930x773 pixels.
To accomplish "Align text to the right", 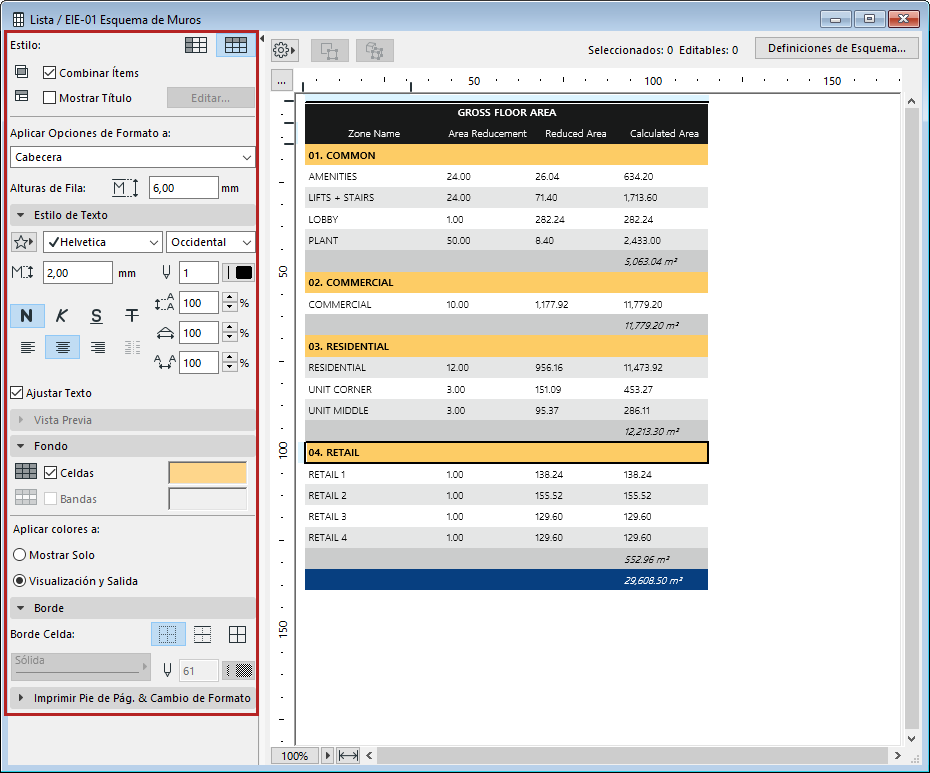I will (97, 347).
